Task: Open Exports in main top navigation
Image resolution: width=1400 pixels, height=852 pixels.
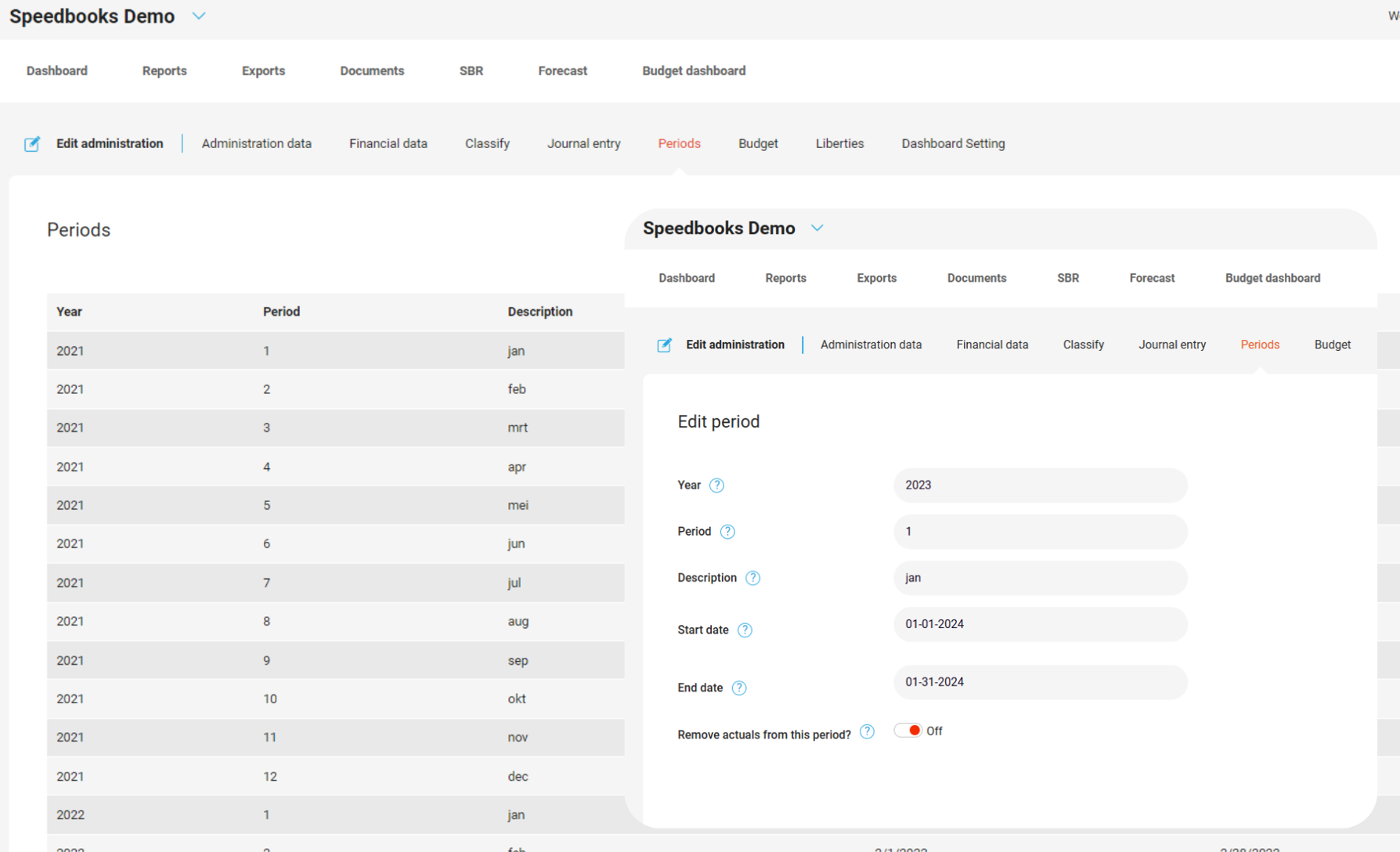Action: [263, 70]
